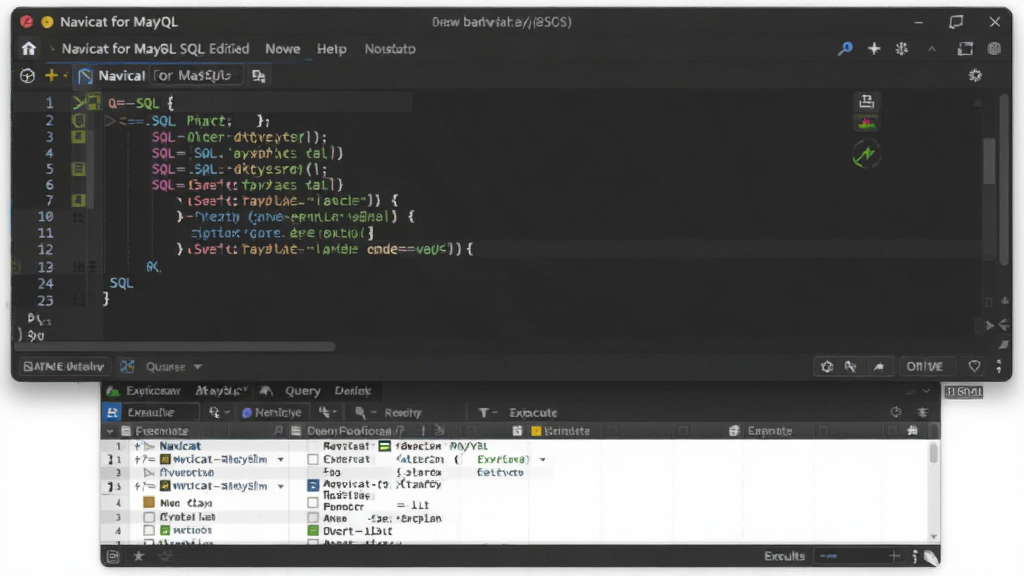Toggle the Ponocrr checkbox
The width and height of the screenshot is (1024, 576).
click(313, 503)
